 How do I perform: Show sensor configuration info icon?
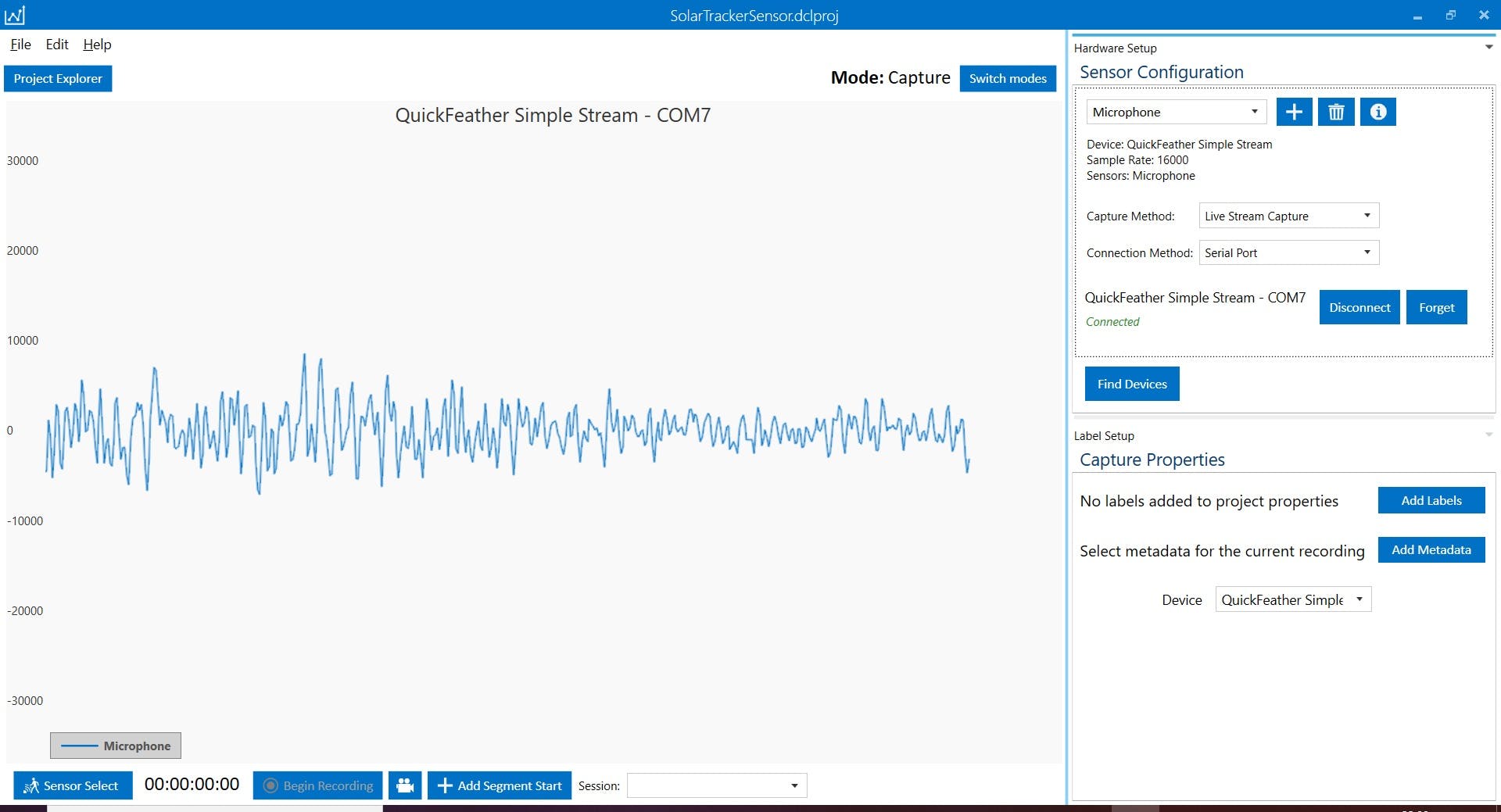pos(1378,112)
